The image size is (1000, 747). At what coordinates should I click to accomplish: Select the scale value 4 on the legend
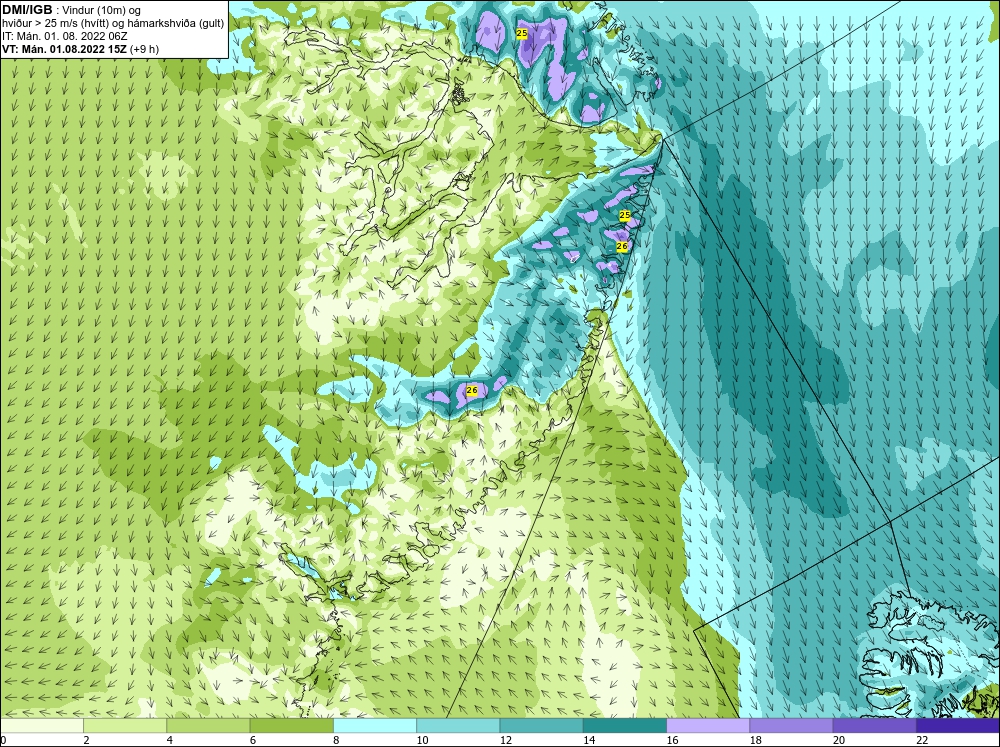pyautogui.click(x=170, y=740)
